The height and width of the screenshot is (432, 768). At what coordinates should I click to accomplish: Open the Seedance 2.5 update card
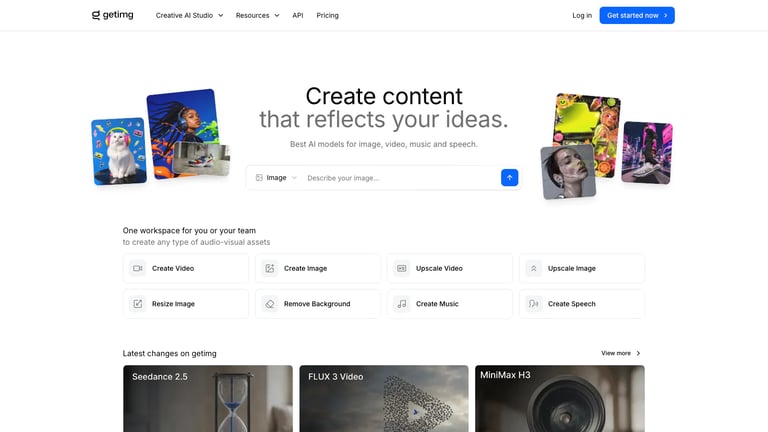208,399
